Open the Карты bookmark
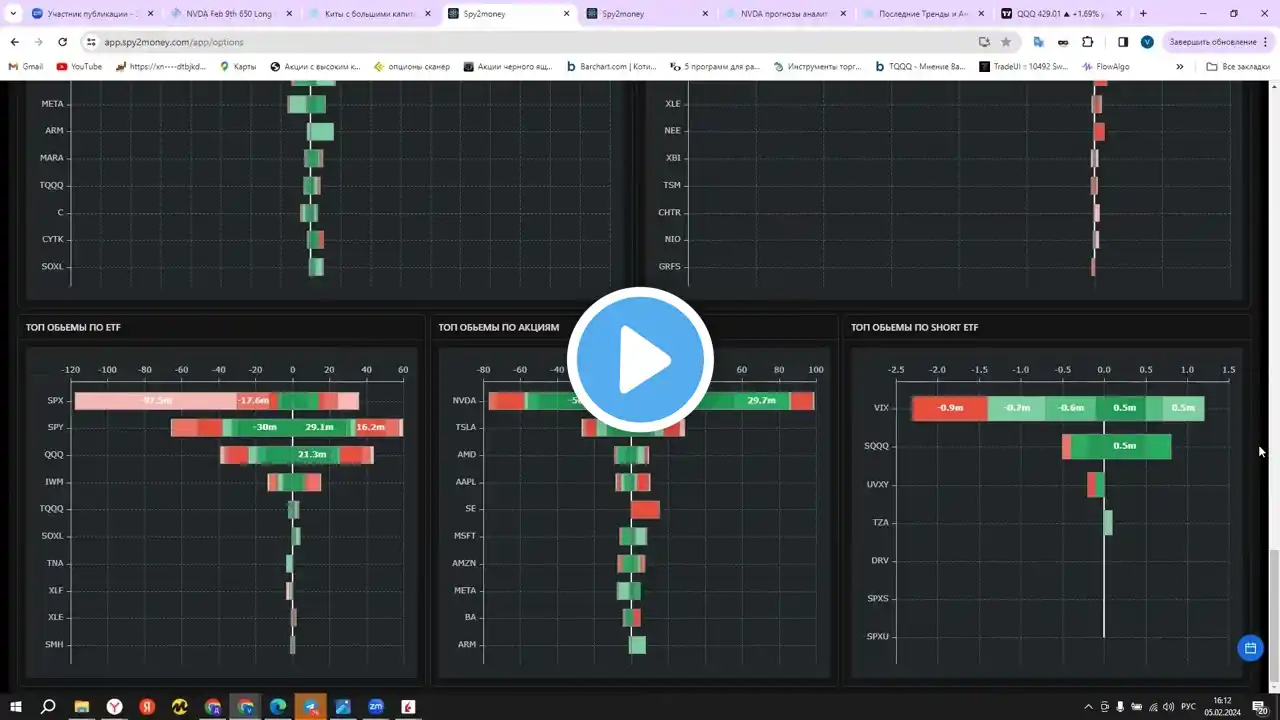The height and width of the screenshot is (720, 1280). pos(238,67)
